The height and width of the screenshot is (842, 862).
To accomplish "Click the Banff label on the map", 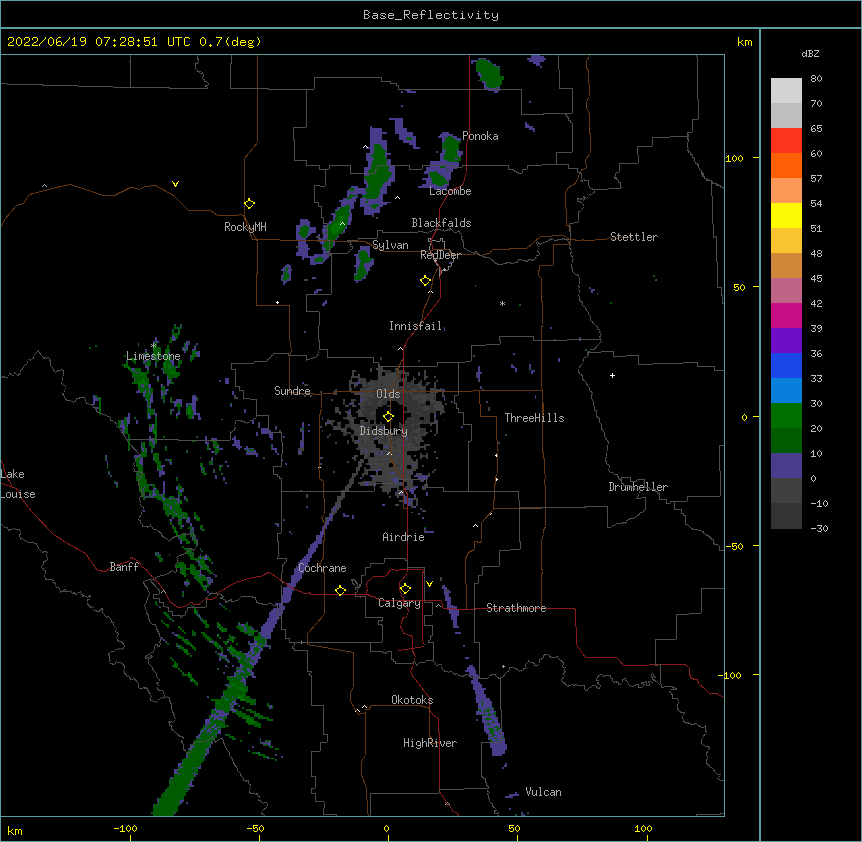I will coord(124,567).
